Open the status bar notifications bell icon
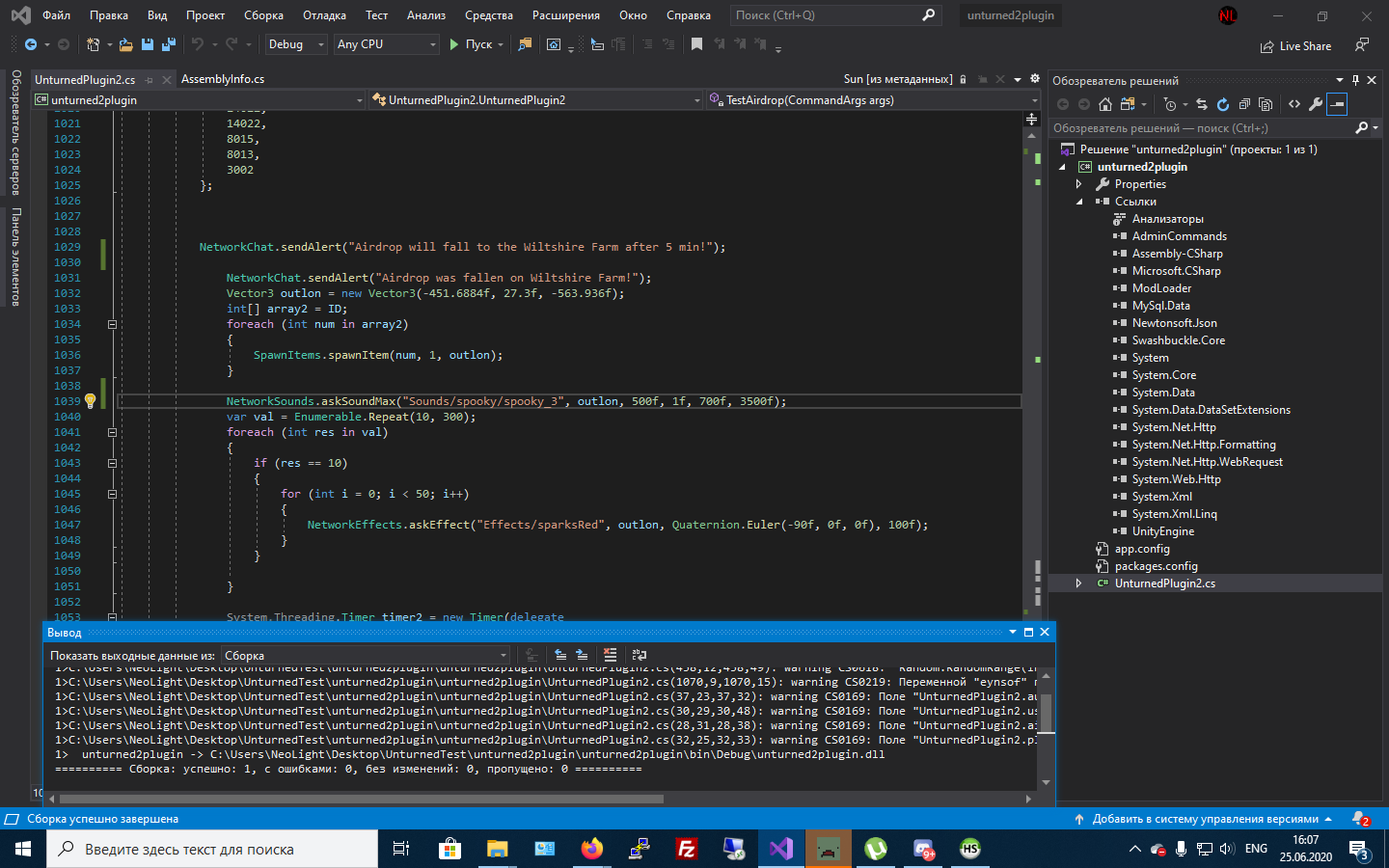Viewport: 1389px width, 868px height. click(1360, 819)
